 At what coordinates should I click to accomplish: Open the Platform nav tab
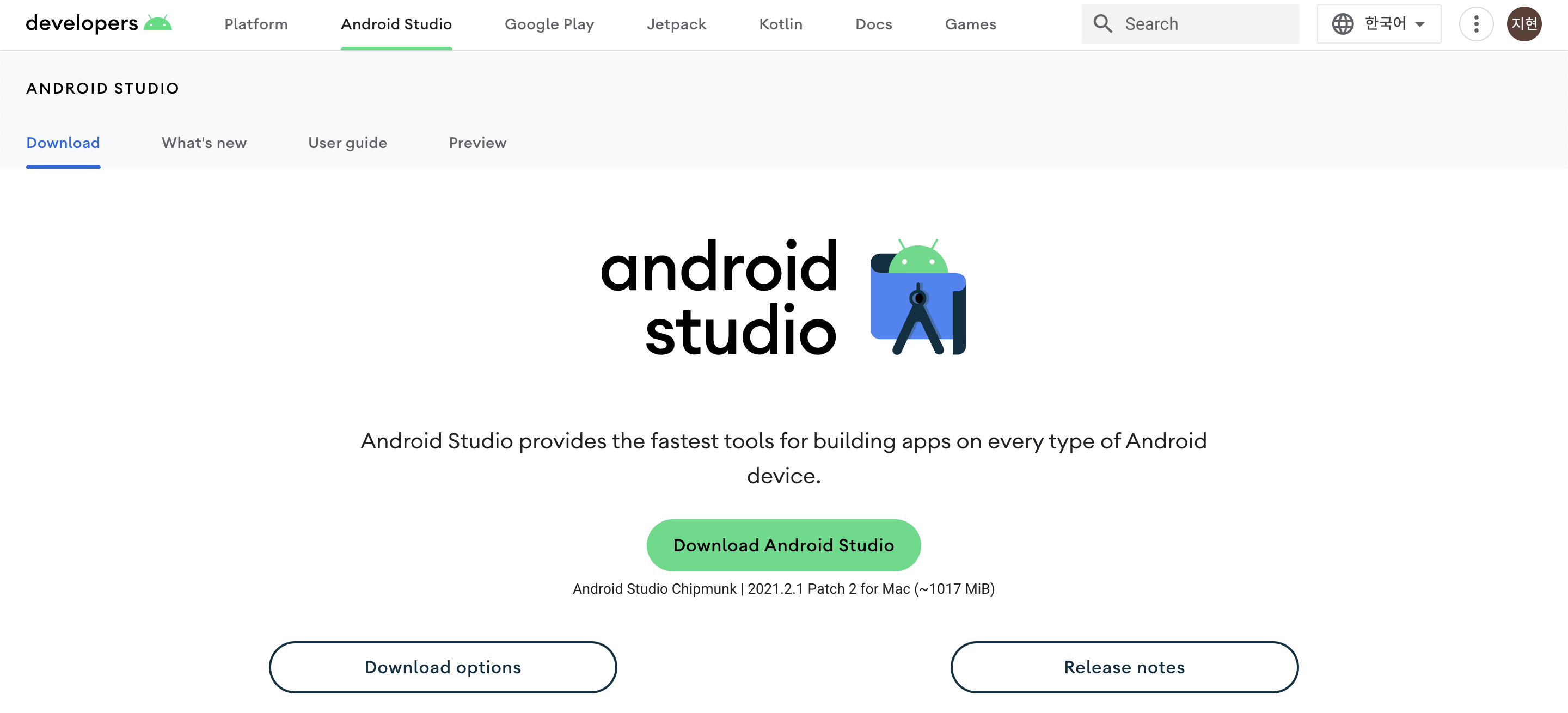tap(256, 24)
